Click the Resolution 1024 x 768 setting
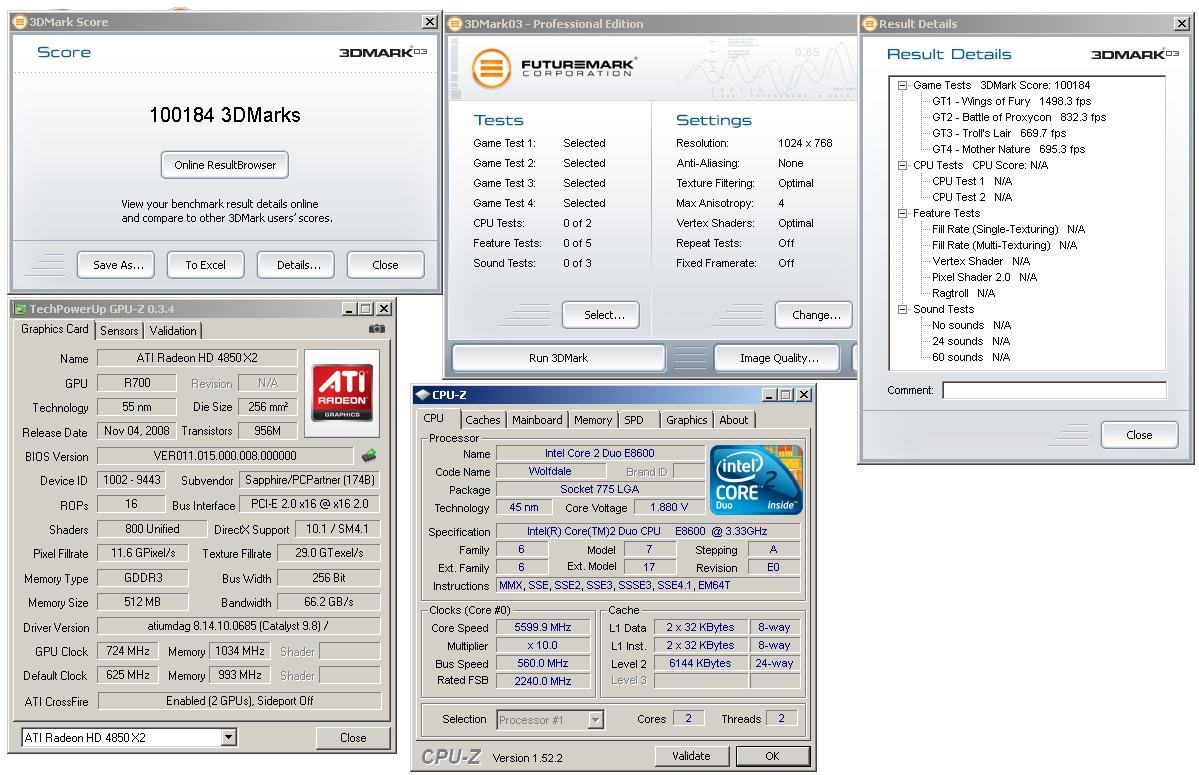Screen dimensions: 1199x775 804,143
